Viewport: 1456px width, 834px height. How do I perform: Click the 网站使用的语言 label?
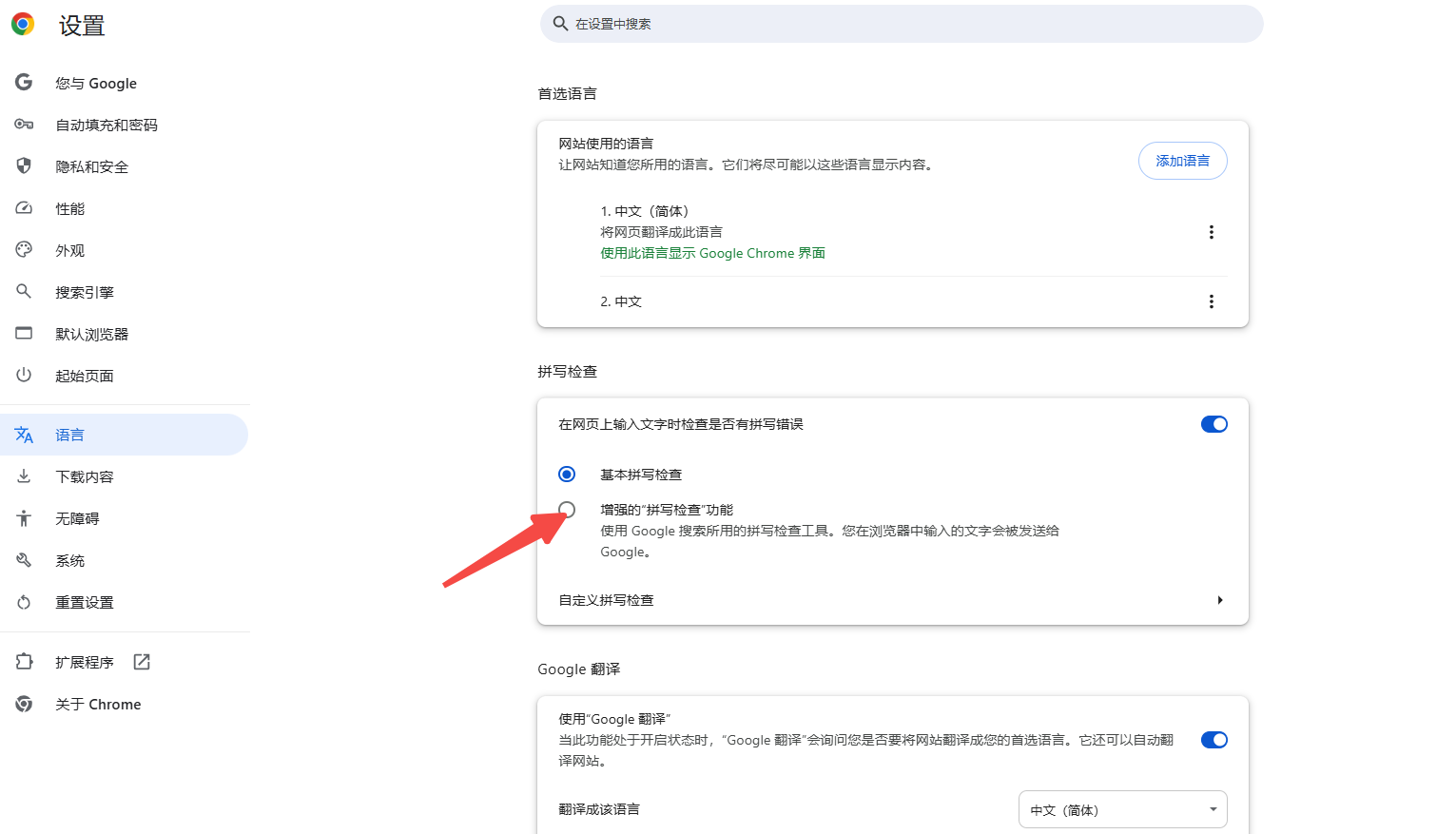coord(606,144)
